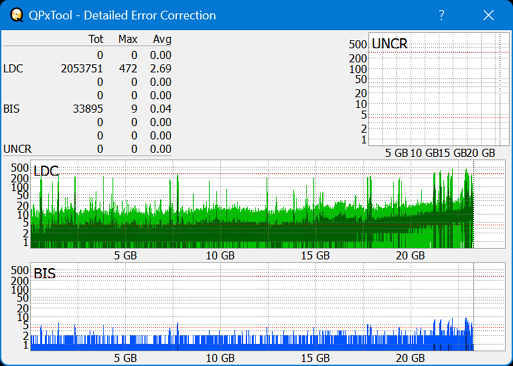The image size is (513, 366).
Task: Select the BIS row label in statistics table
Action: click(x=11, y=109)
